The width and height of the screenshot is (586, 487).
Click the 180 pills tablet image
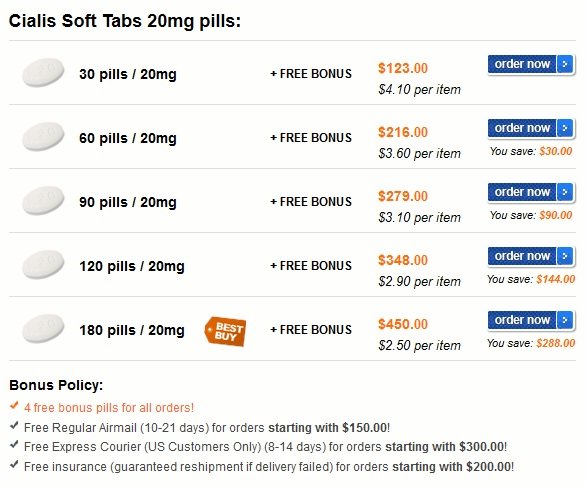click(x=43, y=329)
